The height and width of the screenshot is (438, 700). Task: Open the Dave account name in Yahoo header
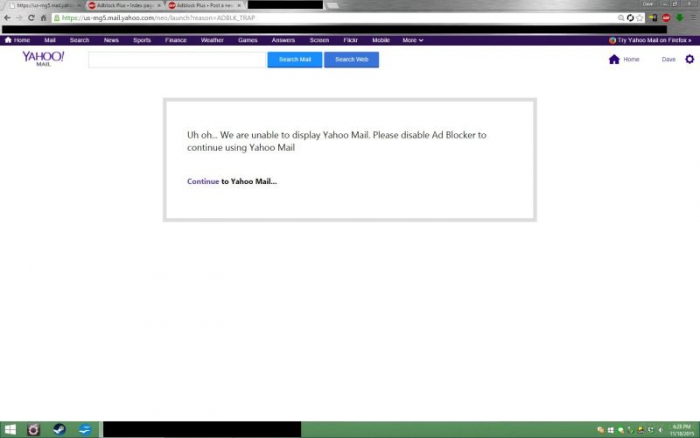(x=668, y=59)
